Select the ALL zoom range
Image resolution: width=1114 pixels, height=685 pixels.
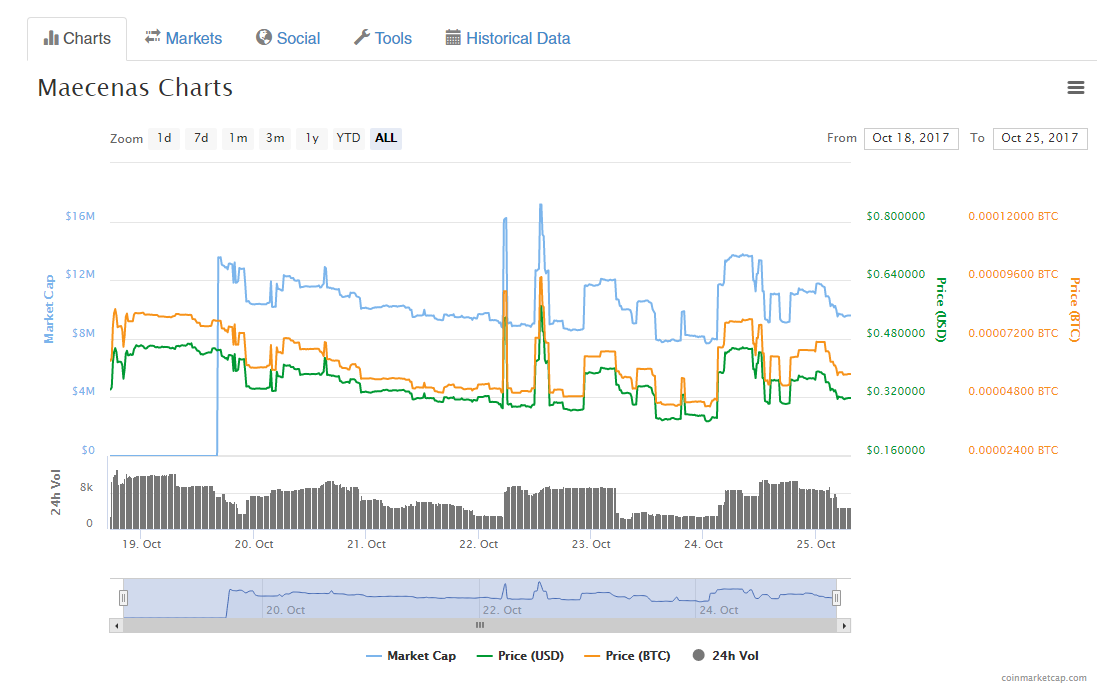click(x=386, y=138)
